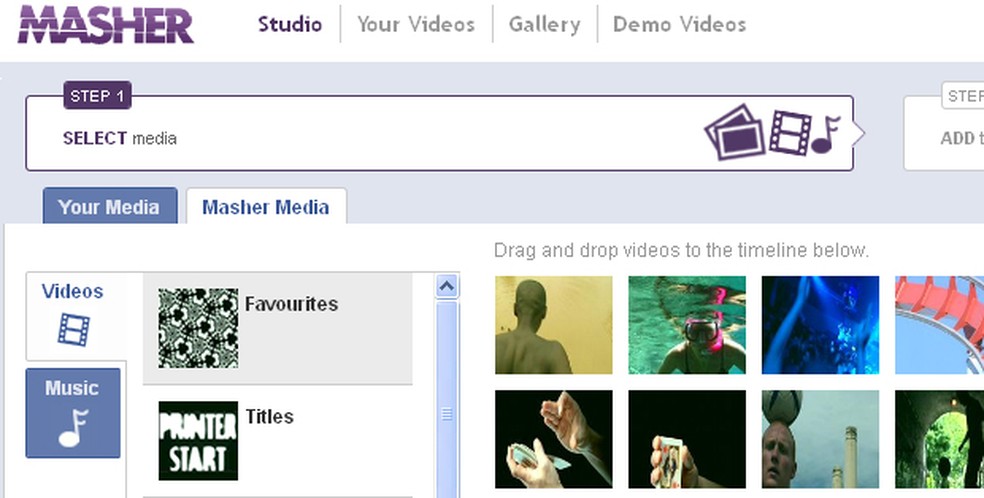
Task: Click the scrollbar thumb in media list
Action: click(x=447, y=400)
